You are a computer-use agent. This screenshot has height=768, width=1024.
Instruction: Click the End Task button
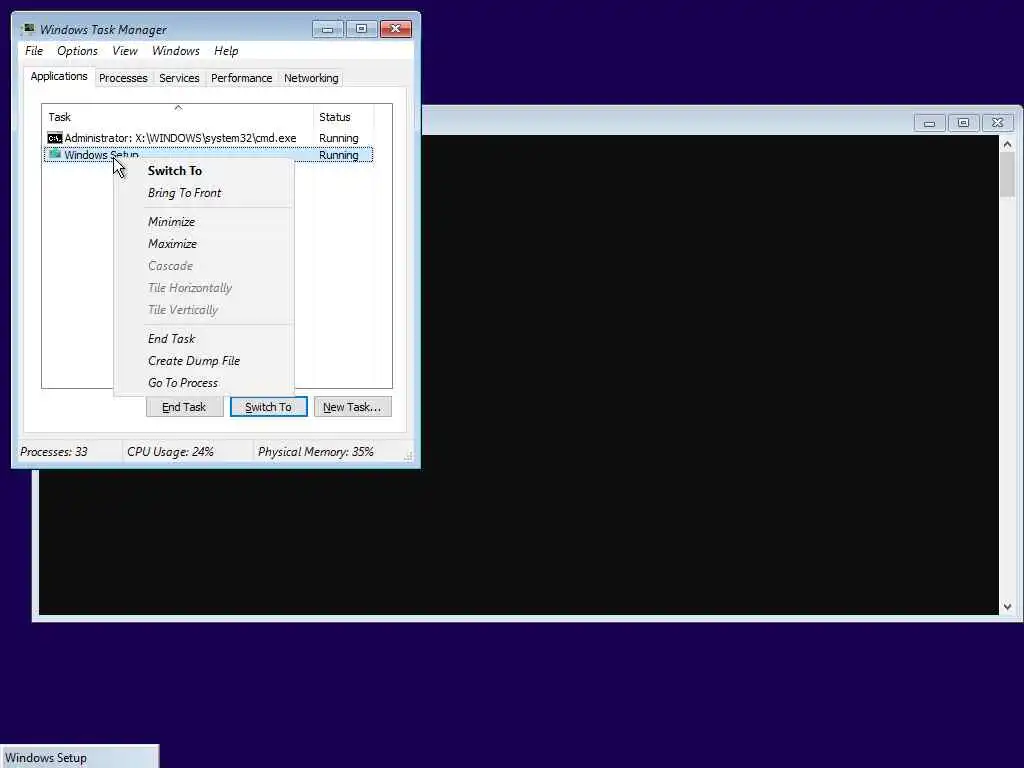[184, 407]
